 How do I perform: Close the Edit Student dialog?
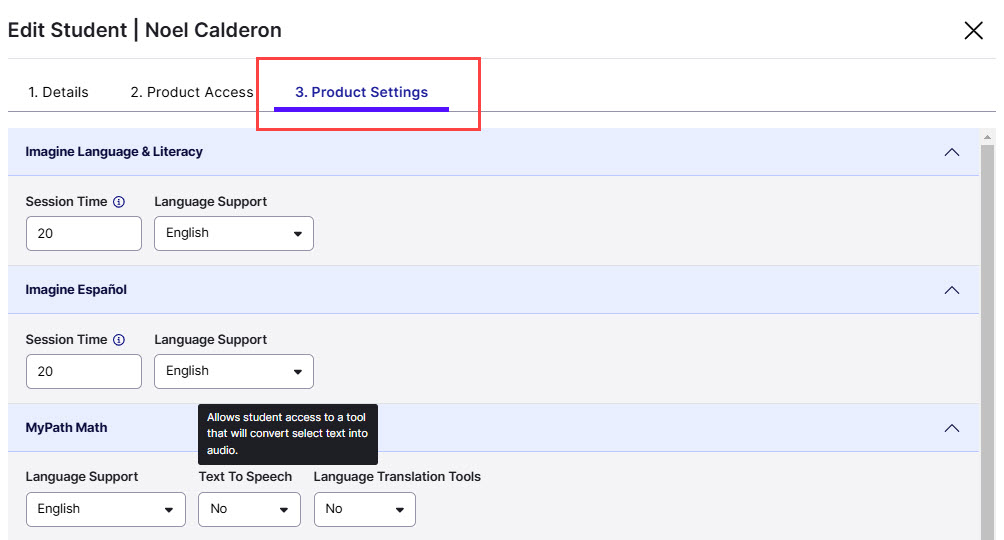pos(973,31)
